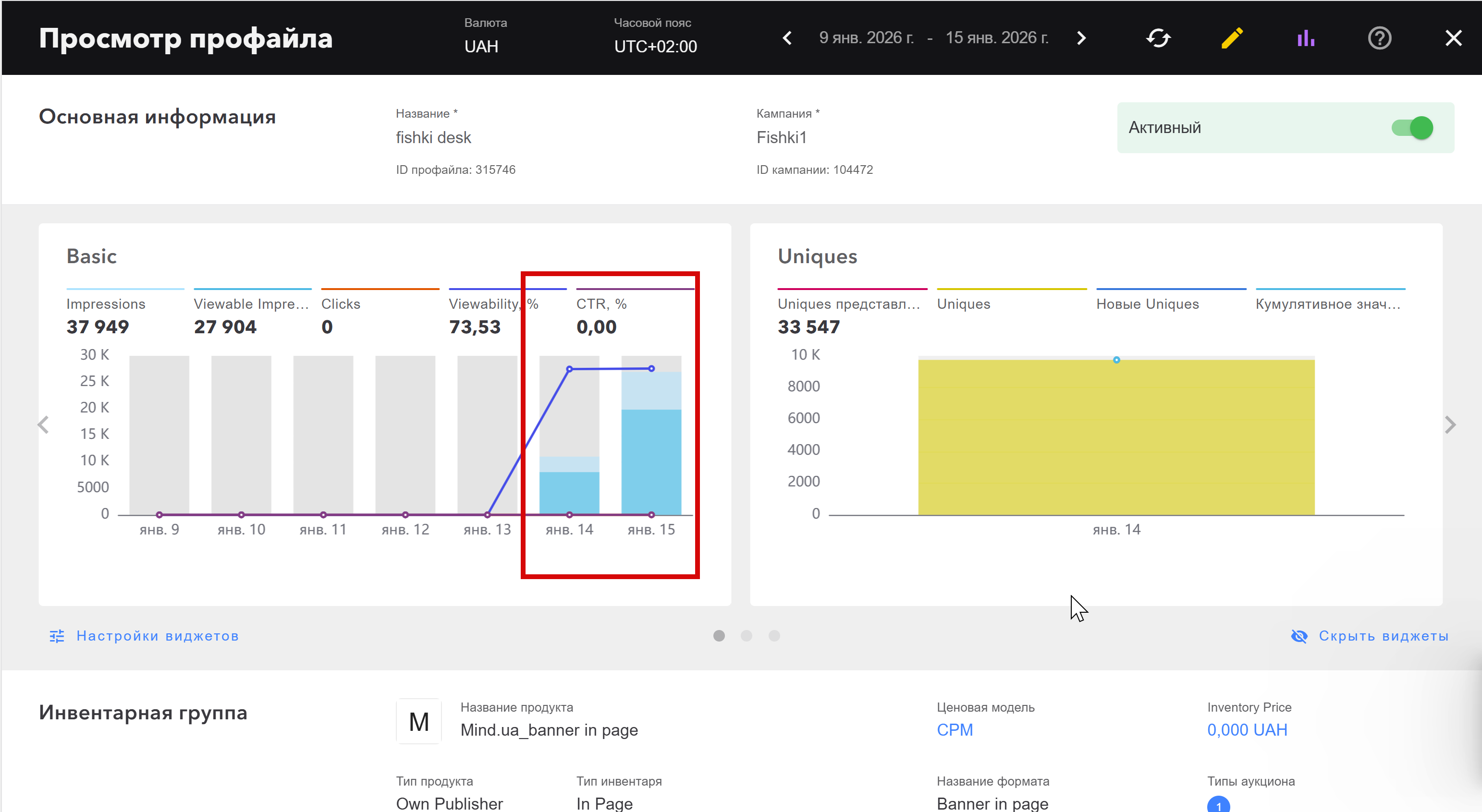Open statistics via bar chart icon
Viewport: 1482px width, 812px height.
(x=1305, y=38)
